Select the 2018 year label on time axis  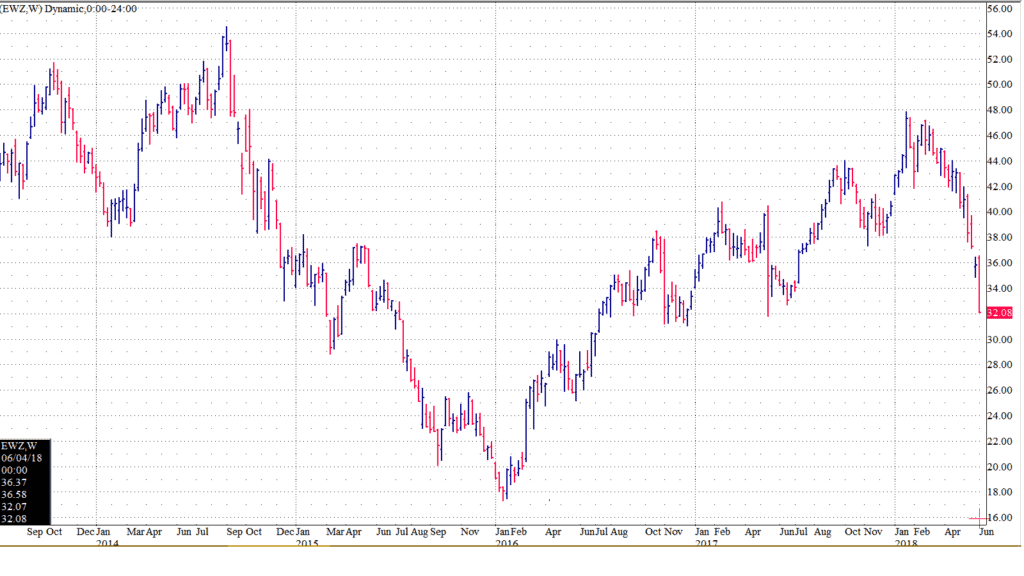tap(907, 544)
